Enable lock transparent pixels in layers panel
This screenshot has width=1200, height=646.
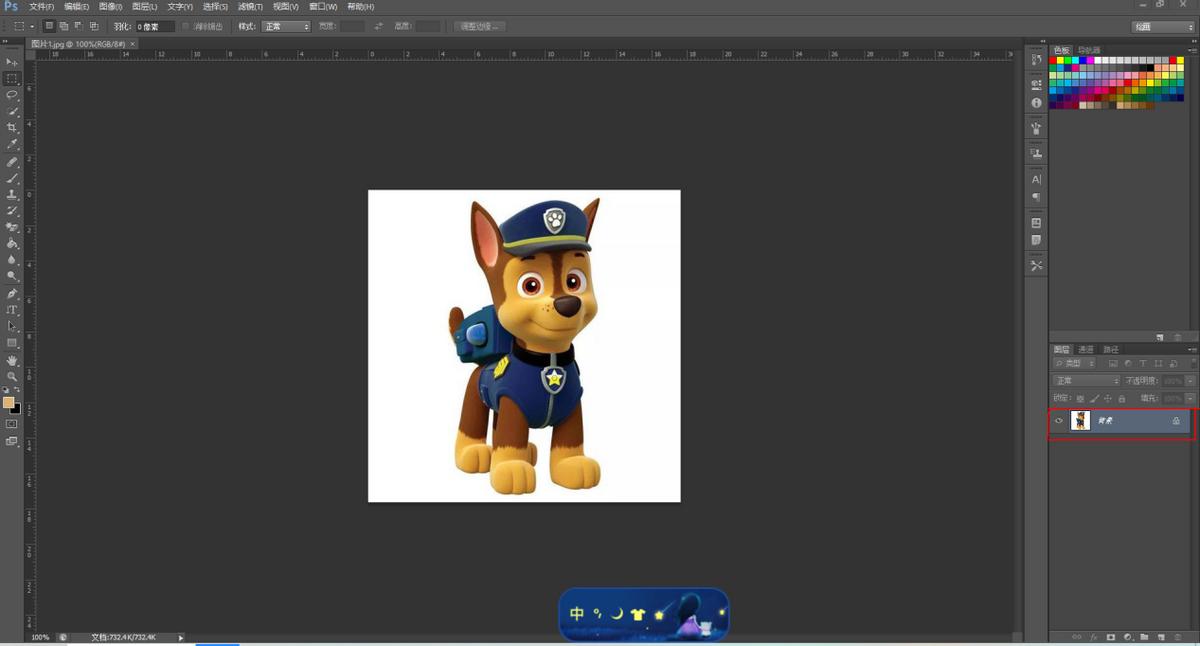(x=1080, y=398)
